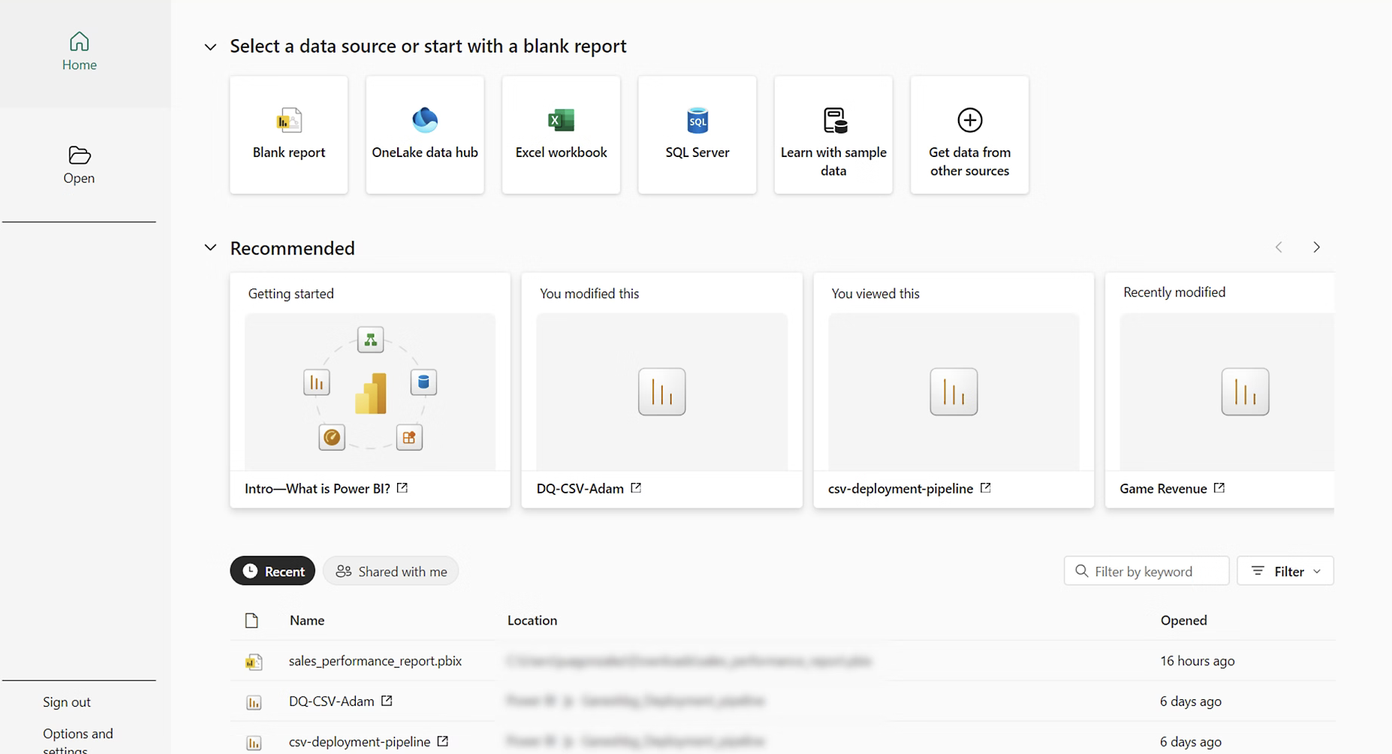Click the search magnifier icon in filter box
Image resolution: width=1392 pixels, height=754 pixels.
click(x=1081, y=571)
